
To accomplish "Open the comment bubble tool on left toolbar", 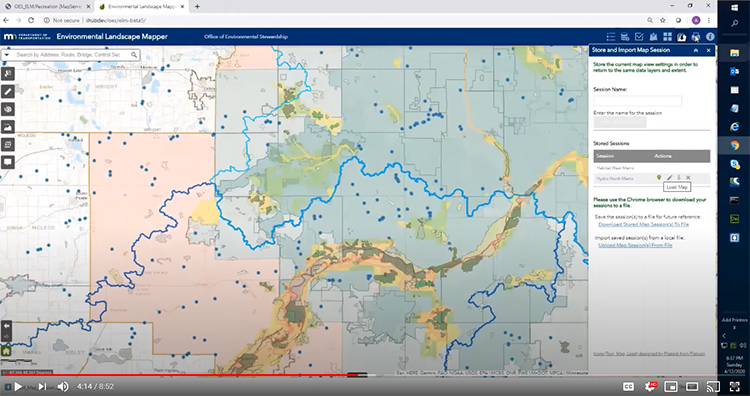I will (x=8, y=162).
